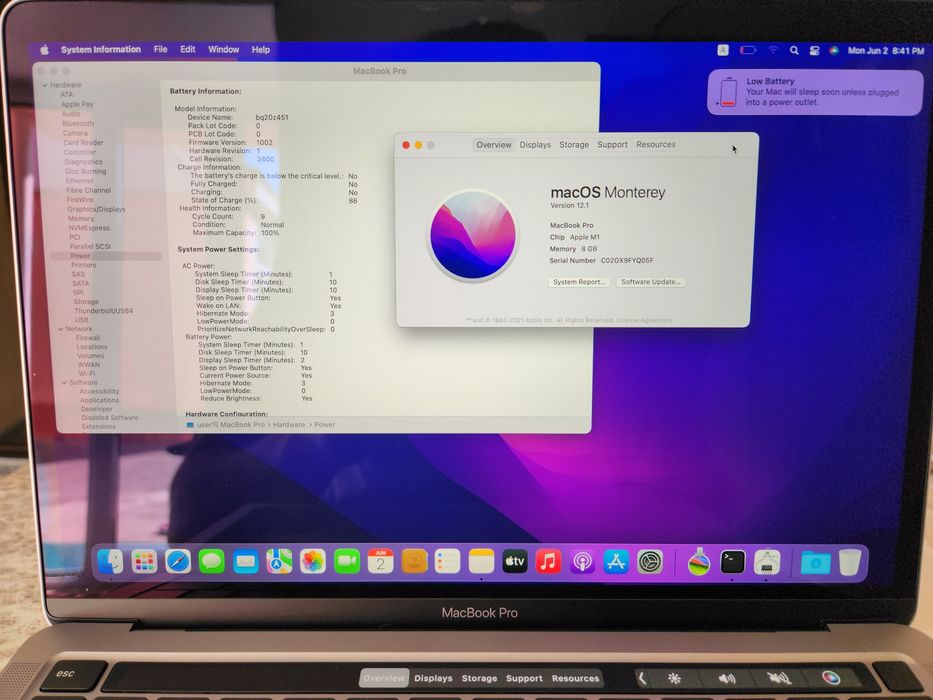Open the Downloads folder in Dock
Screen dimensions: 933x700
tap(815, 562)
